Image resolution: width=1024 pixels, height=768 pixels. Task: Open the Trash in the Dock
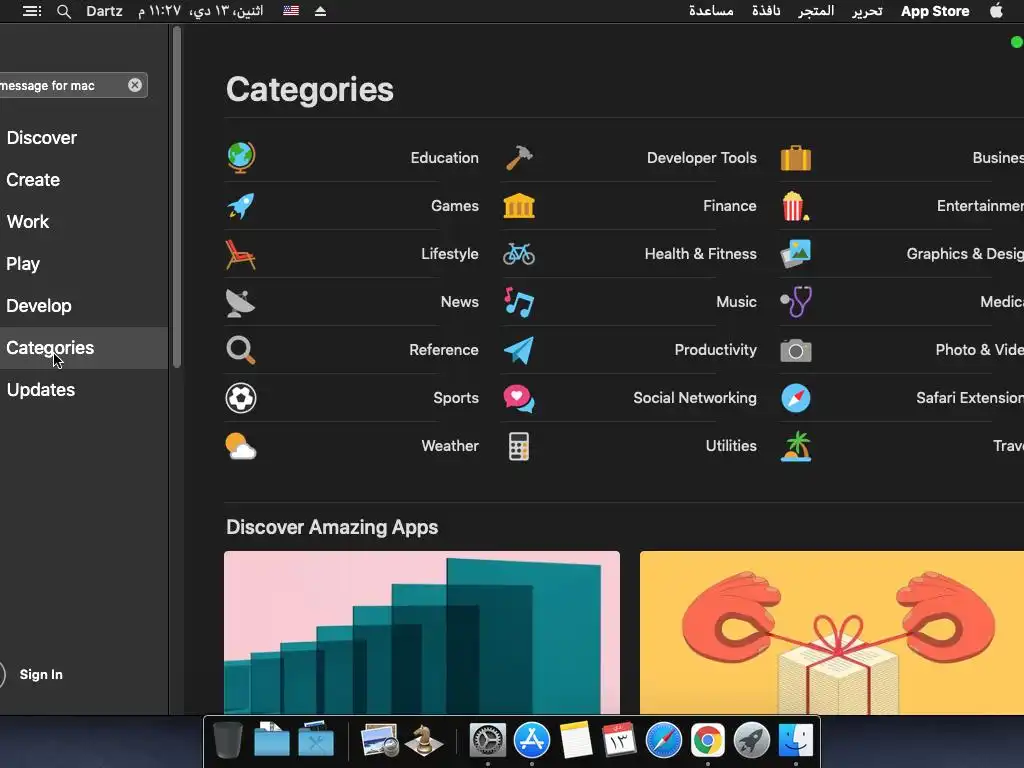[228, 740]
